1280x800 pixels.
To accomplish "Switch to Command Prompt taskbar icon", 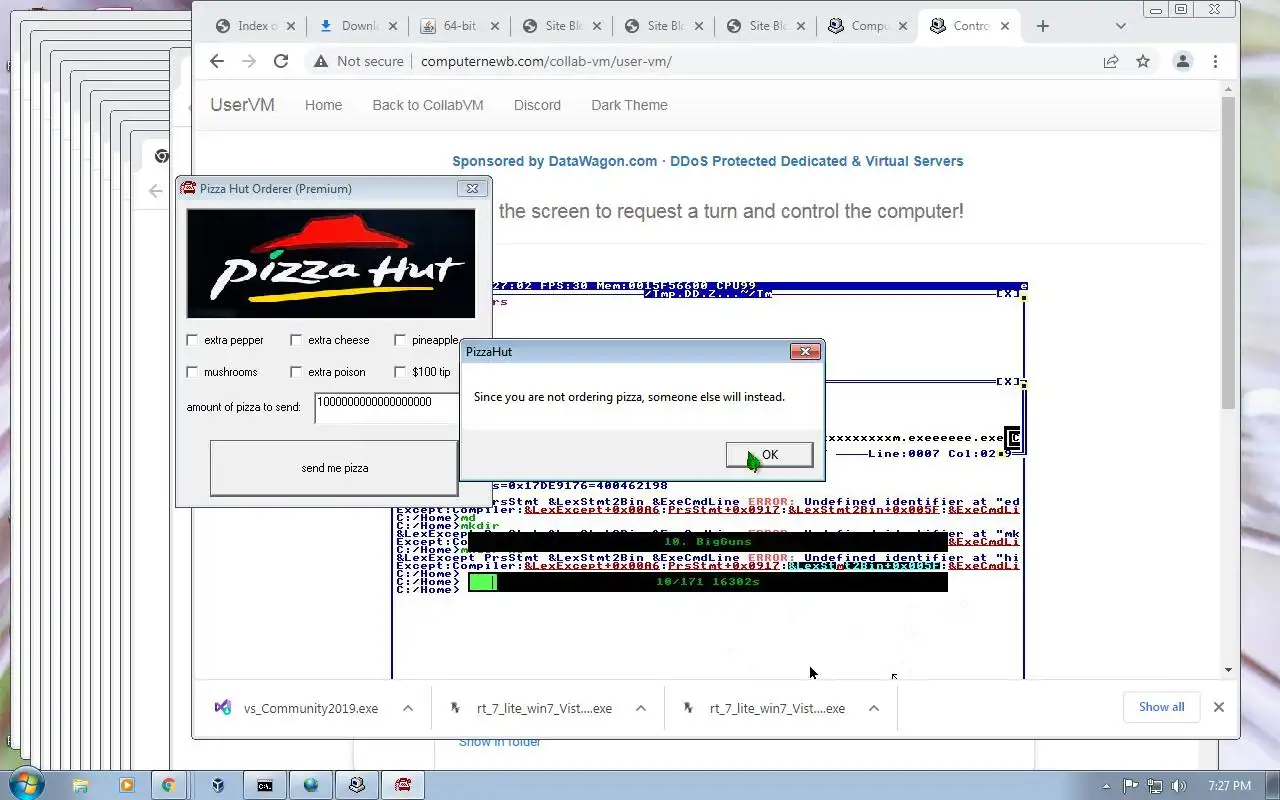I will tap(265, 785).
